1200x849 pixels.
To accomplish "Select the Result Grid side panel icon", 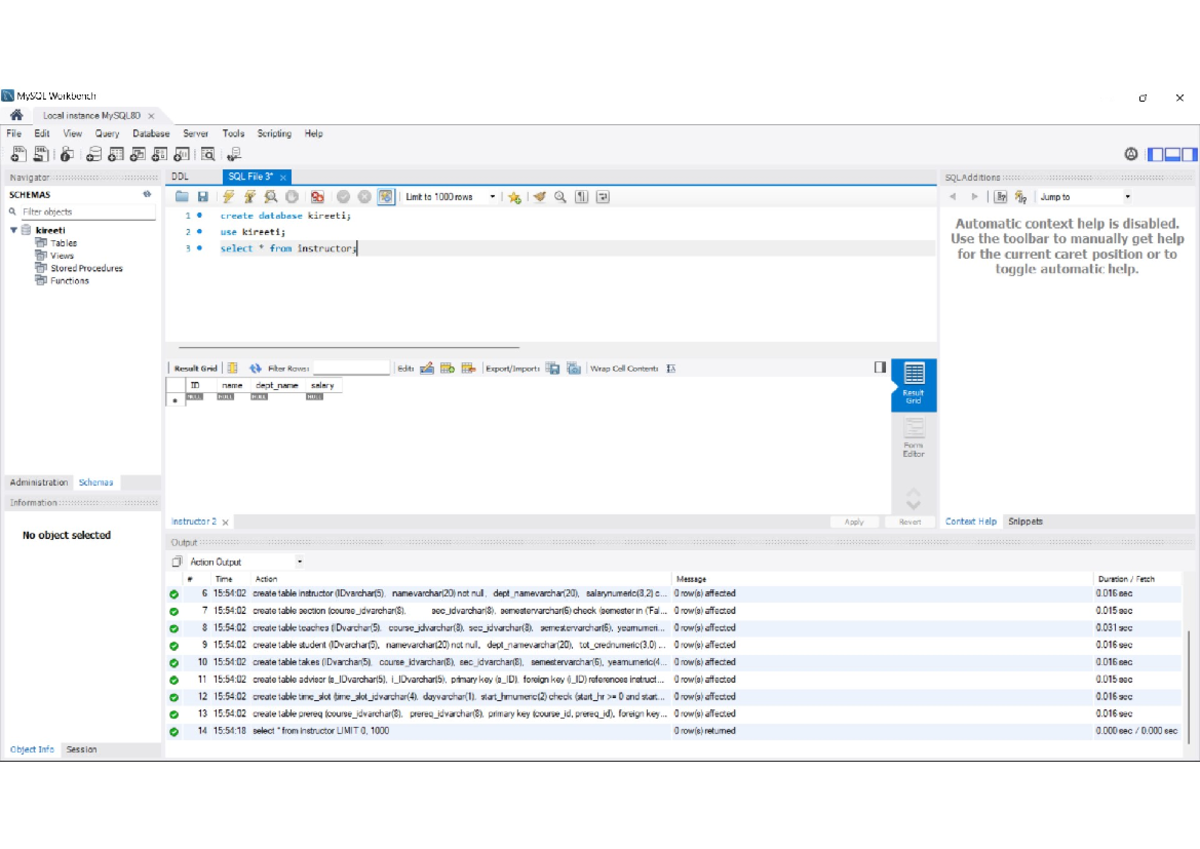I will (914, 385).
